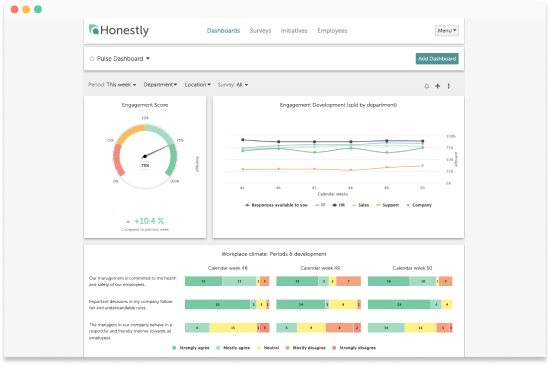Open the Dashboards tab
The image size is (550, 365).
[x=223, y=31]
